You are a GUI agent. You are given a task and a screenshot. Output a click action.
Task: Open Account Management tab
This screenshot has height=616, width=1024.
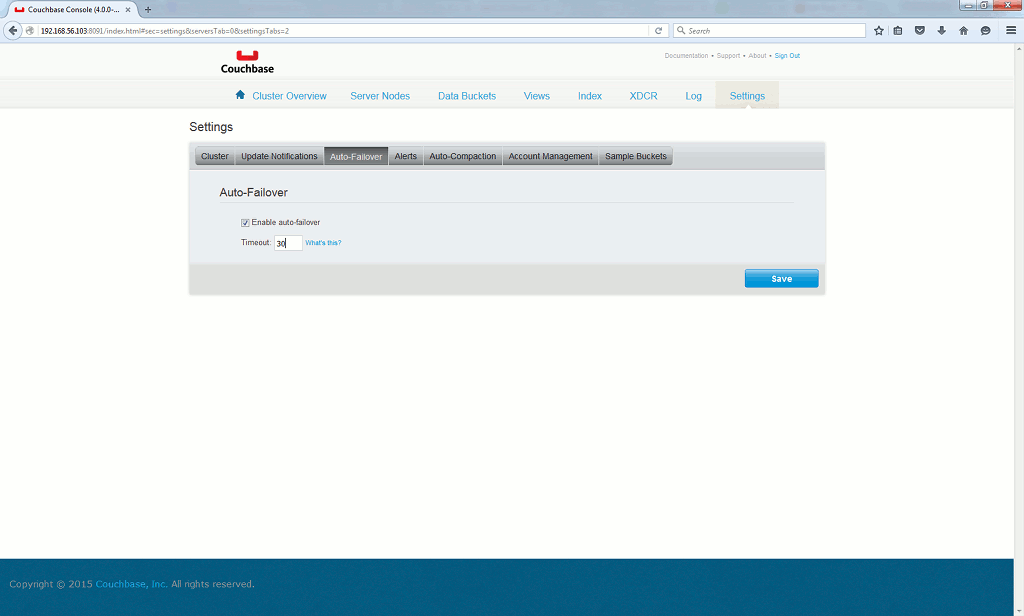click(551, 156)
